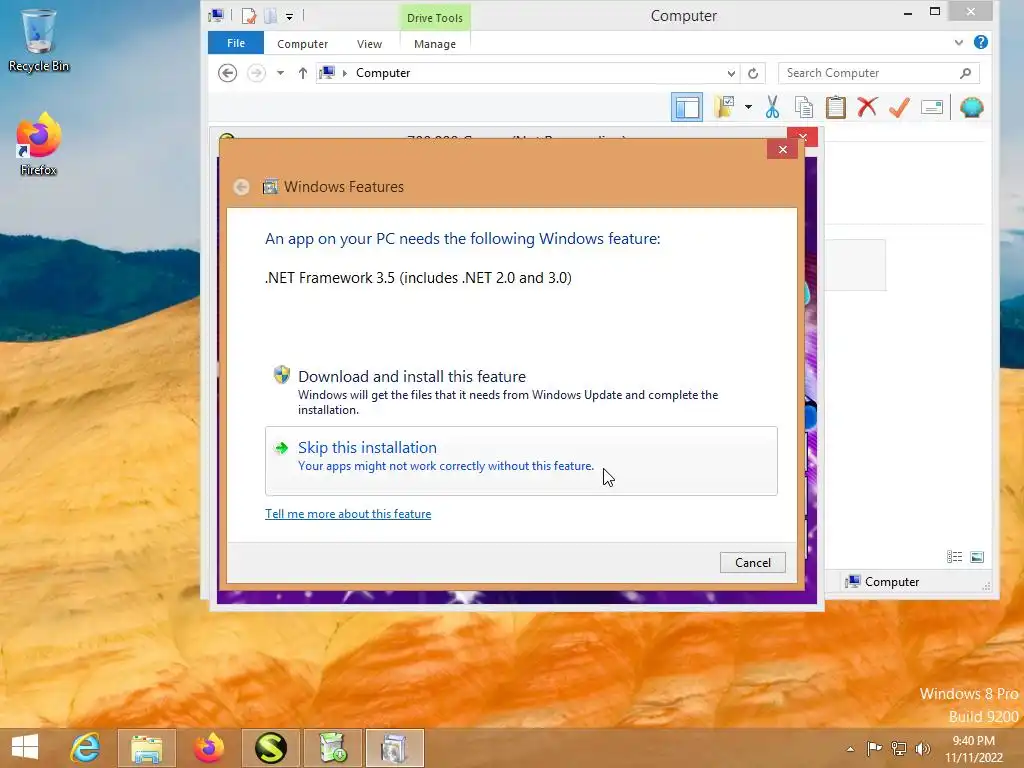Click the network tray icon
The width and height of the screenshot is (1024, 768).
pyautogui.click(x=899, y=748)
